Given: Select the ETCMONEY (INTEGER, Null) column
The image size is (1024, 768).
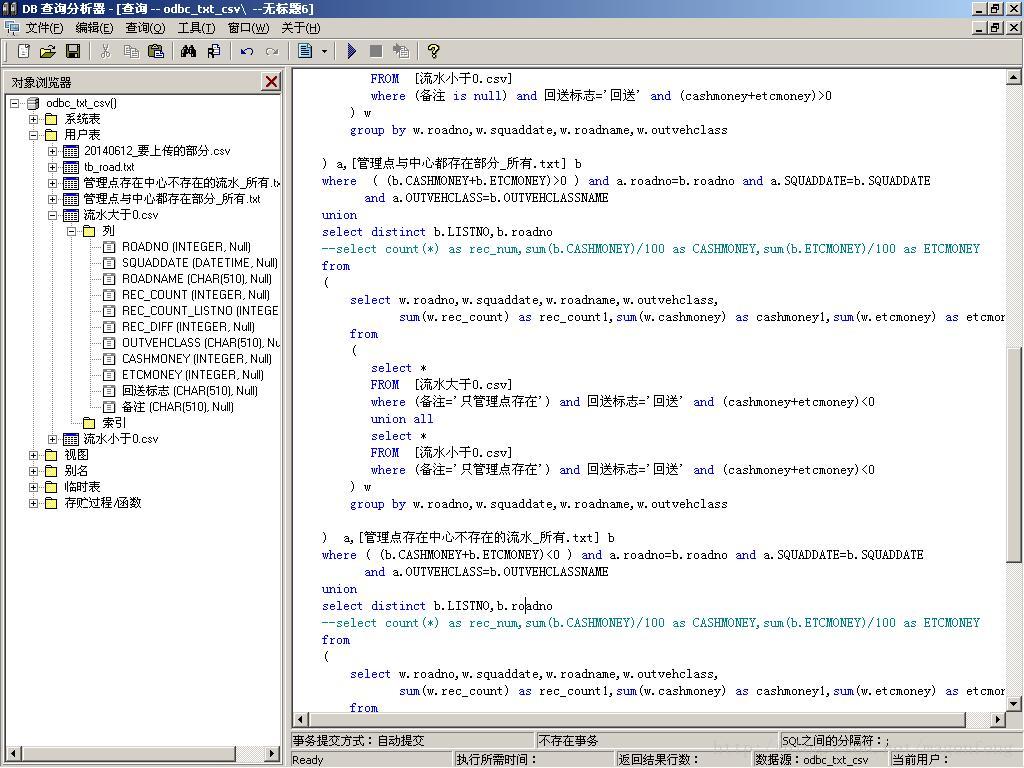Looking at the screenshot, I should click(193, 375).
